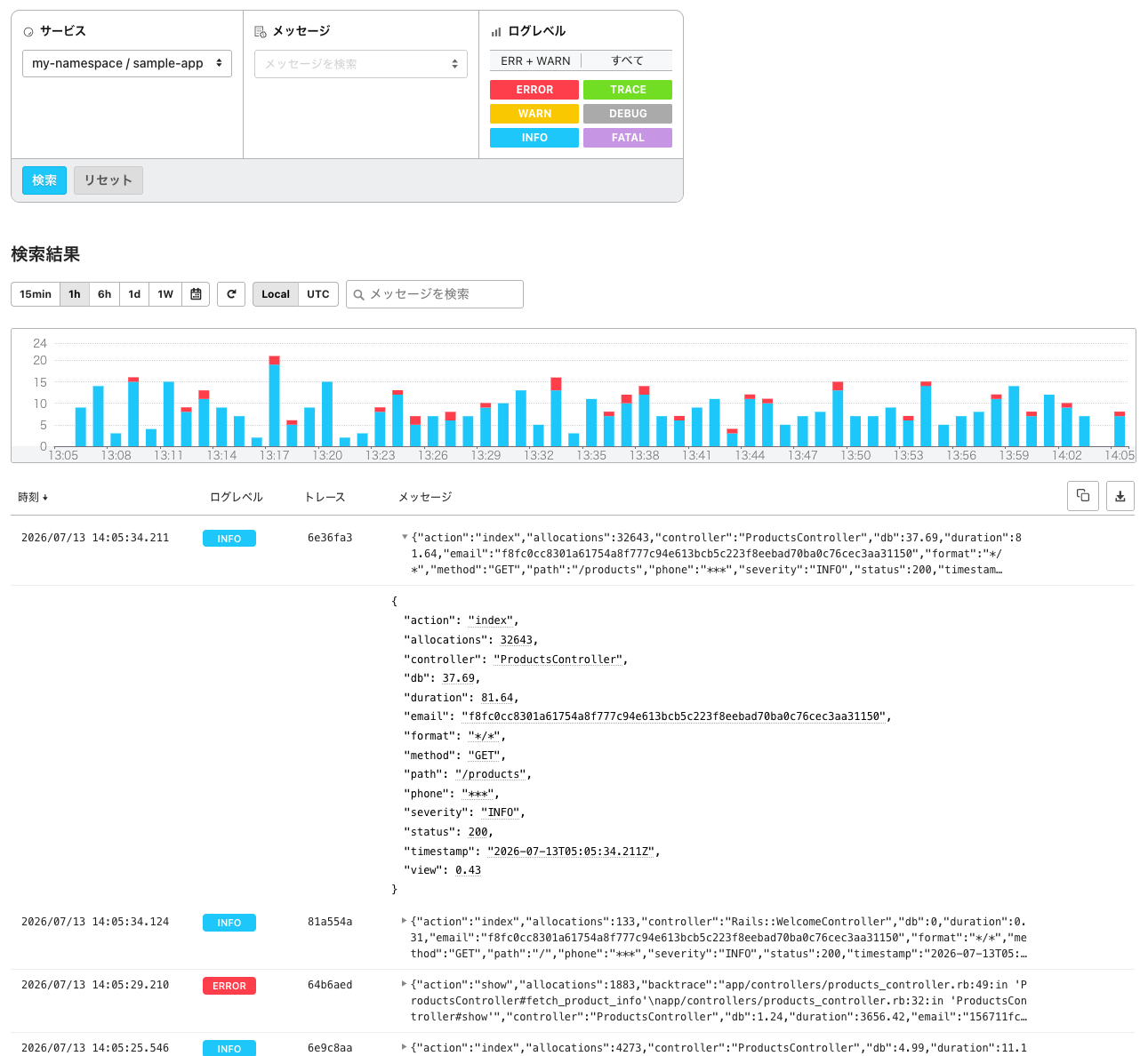Select the 1h time range
The height and width of the screenshot is (1056, 1148).
click(x=75, y=294)
